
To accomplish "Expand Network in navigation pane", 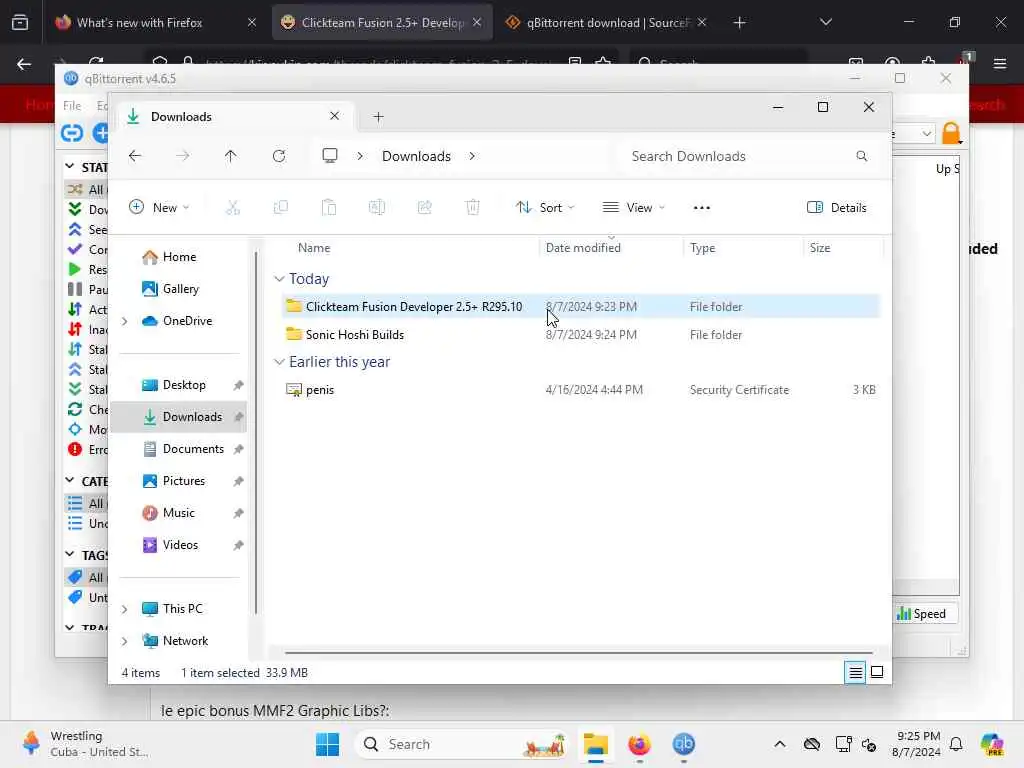I will coord(124,641).
